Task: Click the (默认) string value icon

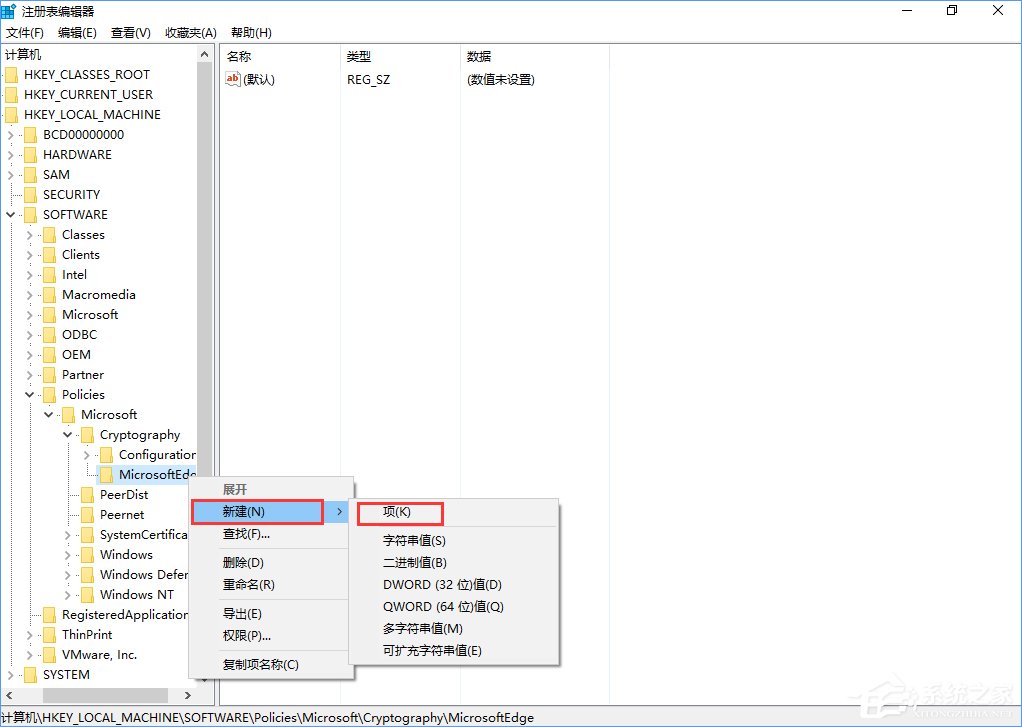Action: coord(232,79)
